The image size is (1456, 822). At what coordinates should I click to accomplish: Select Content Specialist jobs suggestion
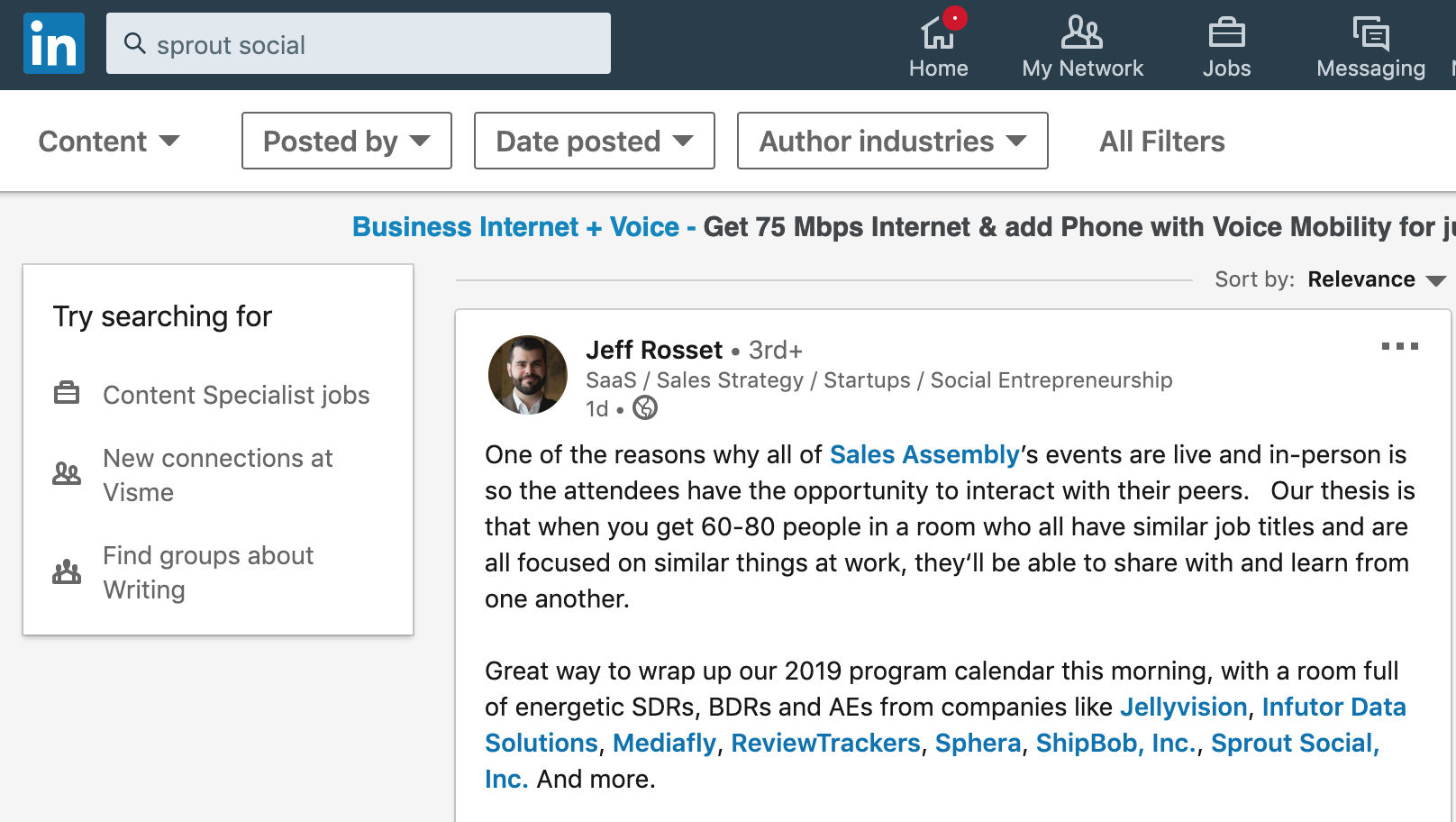tap(236, 395)
